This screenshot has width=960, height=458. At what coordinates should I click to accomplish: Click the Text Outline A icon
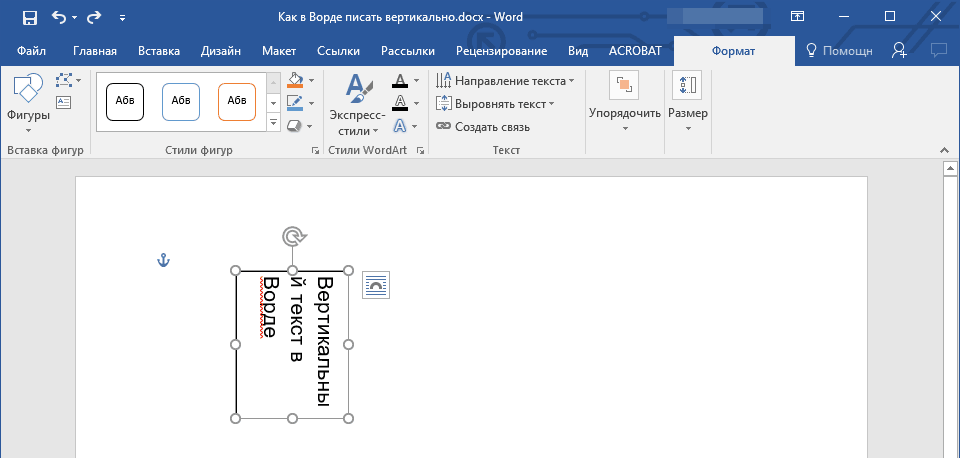(x=400, y=103)
